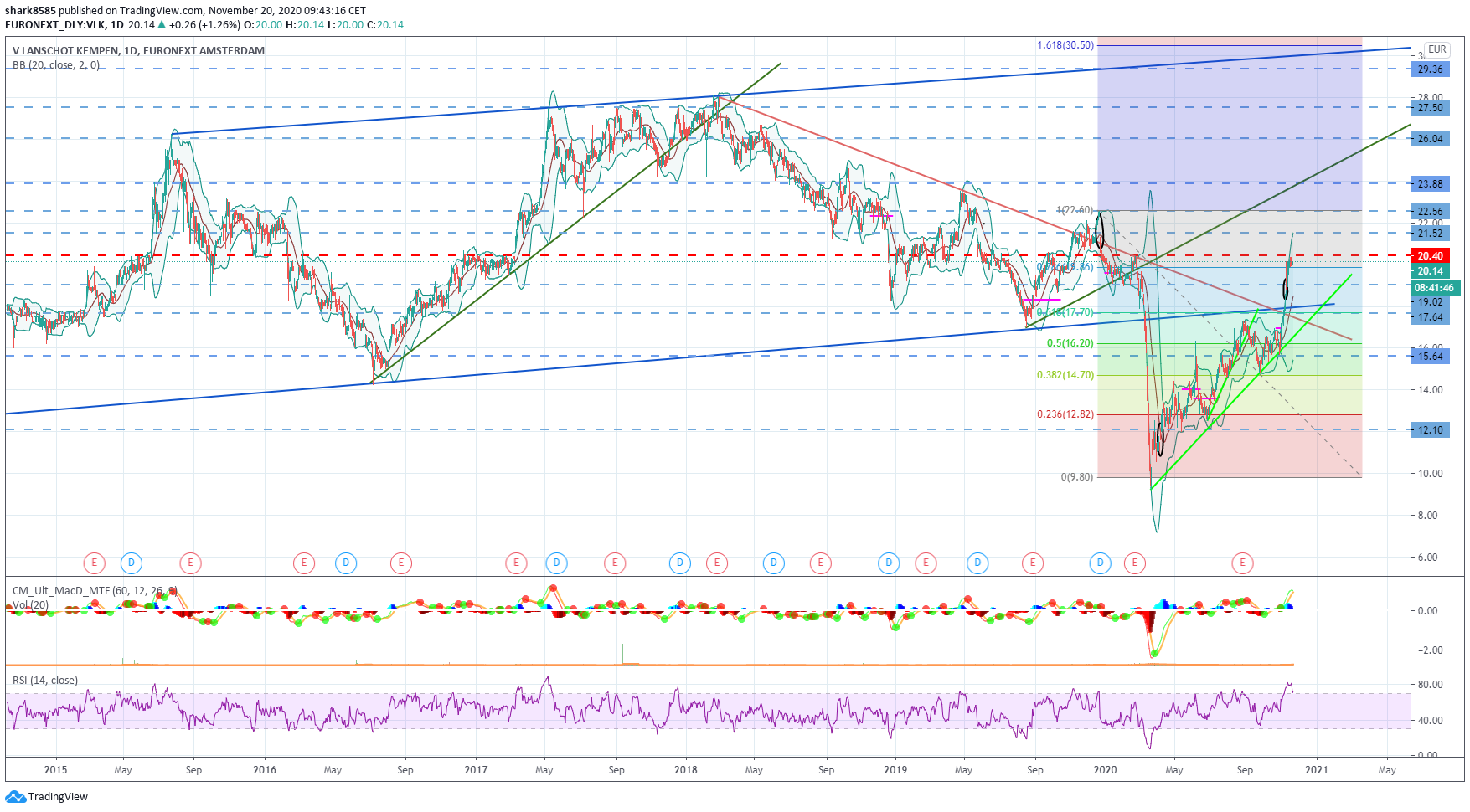Click the EUR currency button on price axis

pos(1437,49)
